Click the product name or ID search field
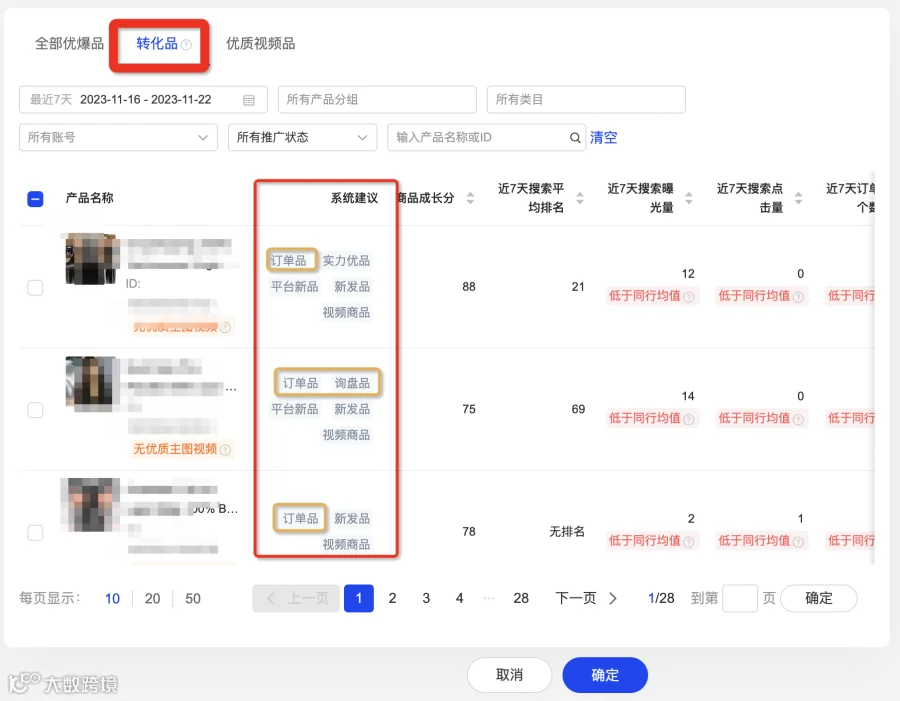Image resolution: width=900 pixels, height=701 pixels. point(479,138)
